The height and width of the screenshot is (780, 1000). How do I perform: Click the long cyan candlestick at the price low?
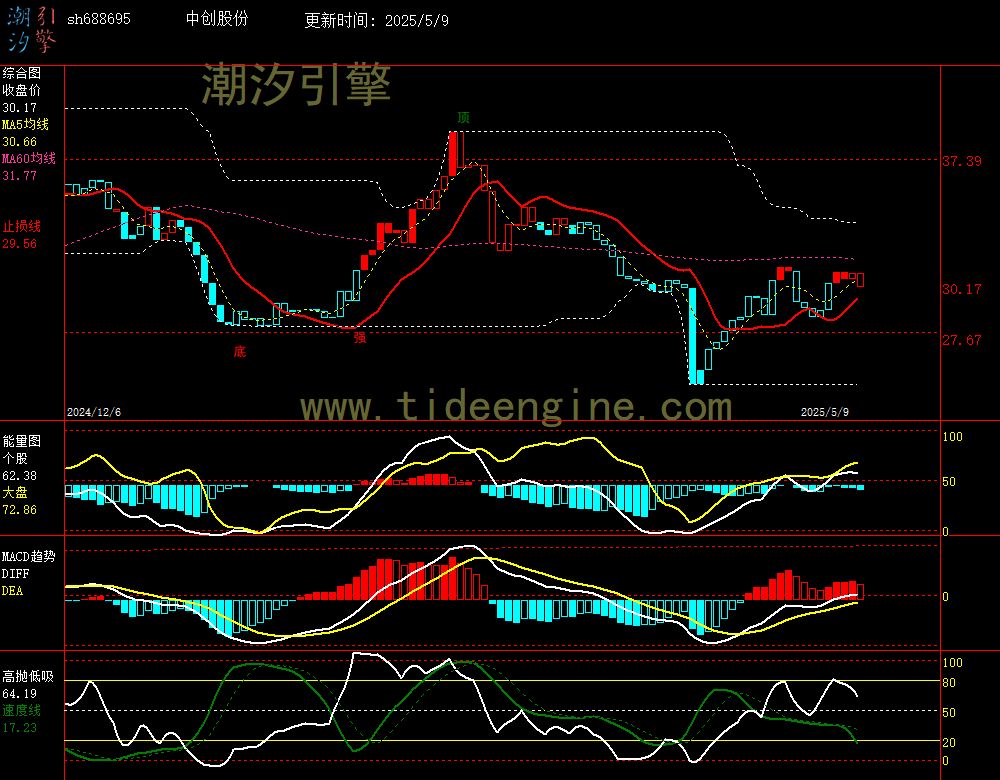coord(693,336)
